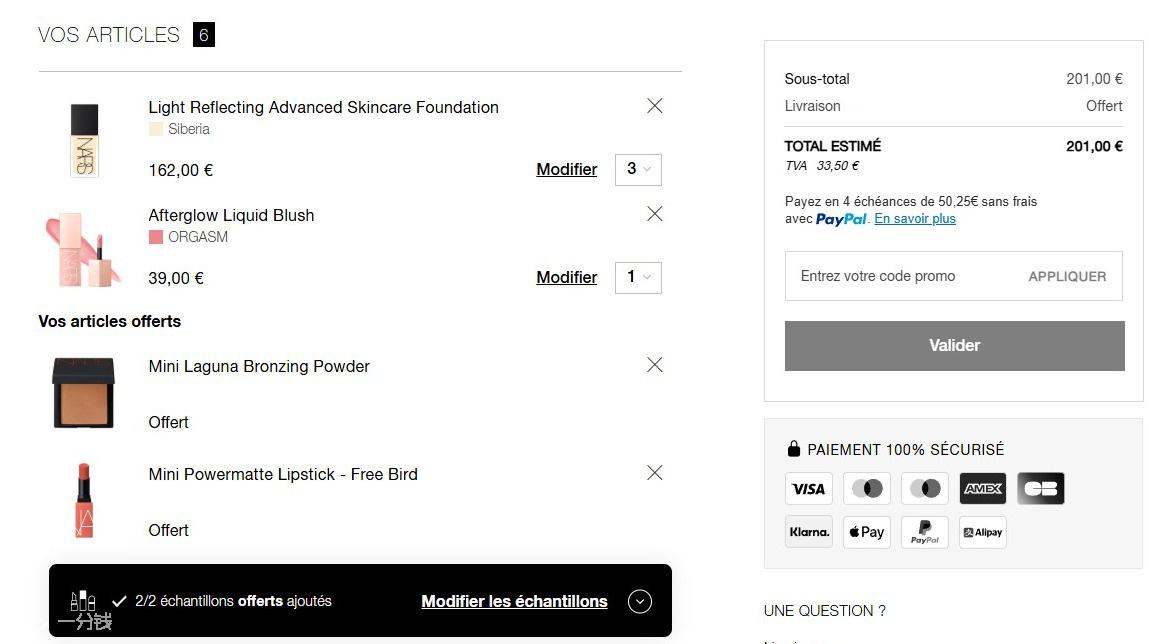Screen dimensions: 1149x644
Task: Click the CB card icon
Action: point(1041,489)
